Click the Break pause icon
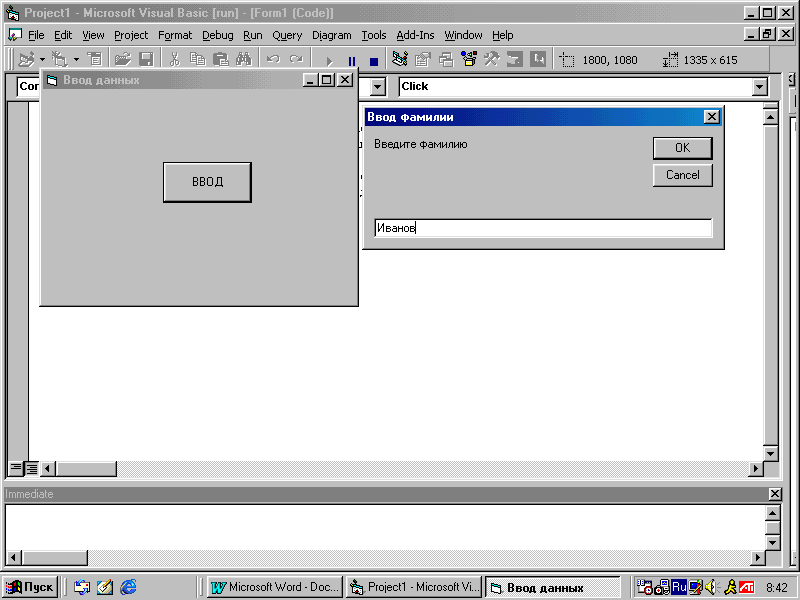Image resolution: width=800 pixels, height=600 pixels. click(352, 61)
